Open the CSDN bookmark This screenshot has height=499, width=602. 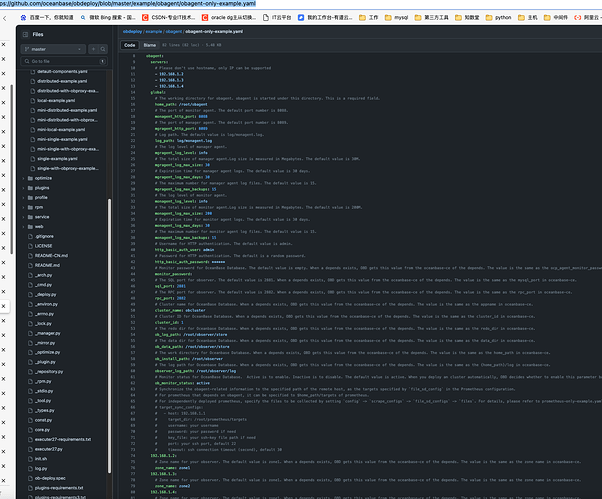pos(169,18)
